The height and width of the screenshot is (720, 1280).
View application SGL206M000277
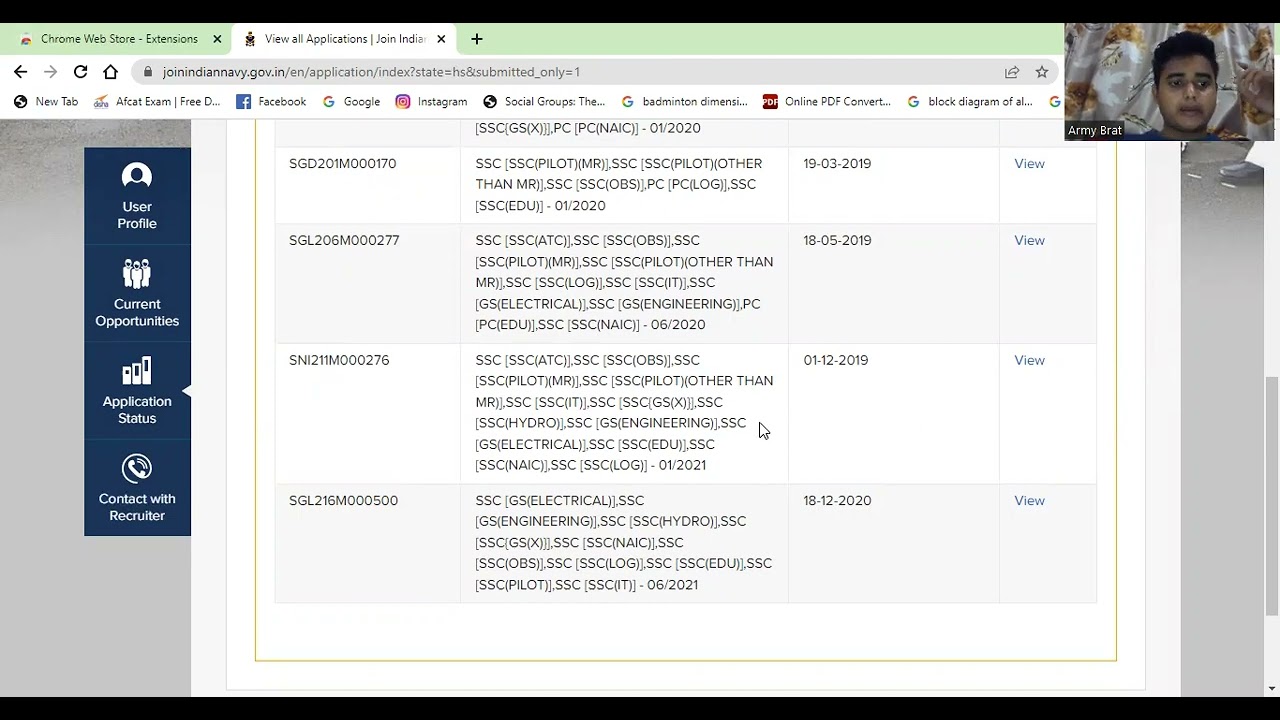[x=1029, y=240]
